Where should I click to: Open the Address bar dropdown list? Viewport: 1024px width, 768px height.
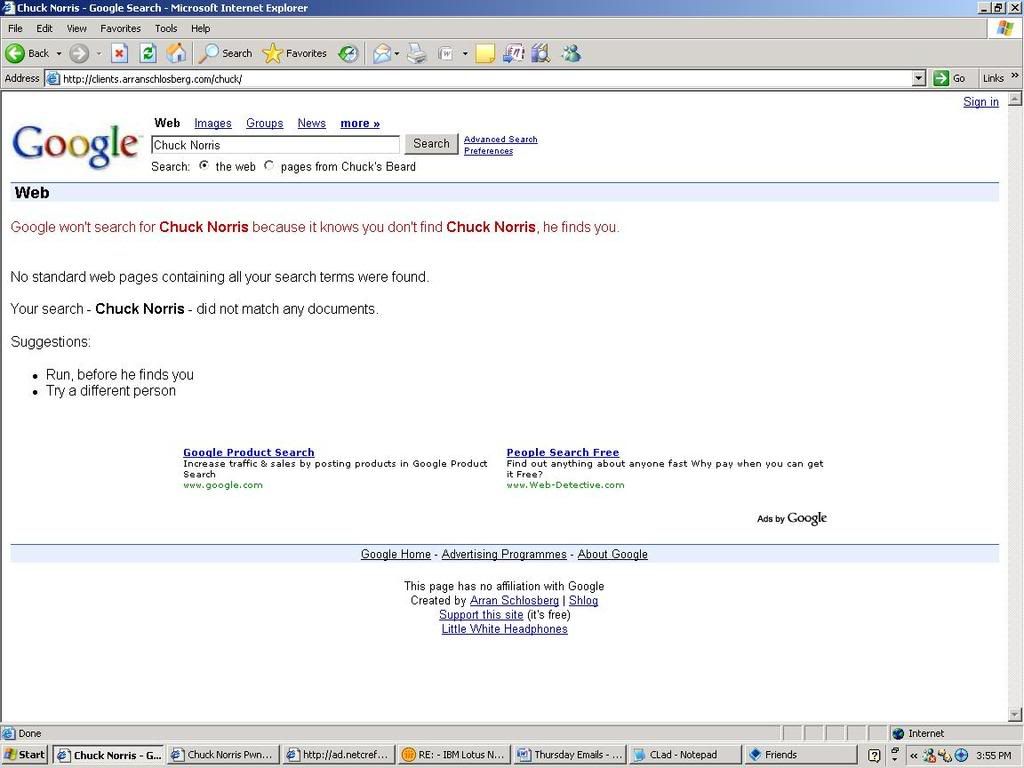[x=919, y=78]
